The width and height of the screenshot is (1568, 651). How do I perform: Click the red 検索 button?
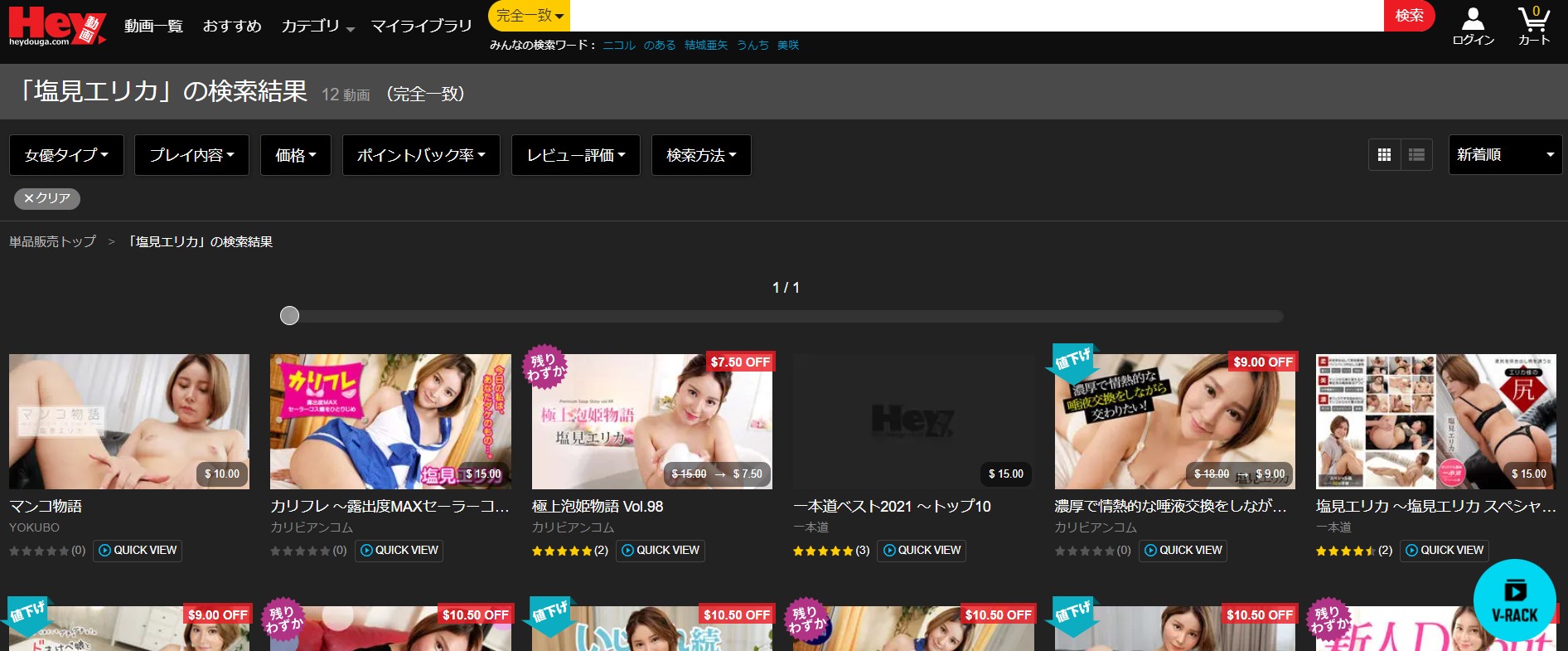click(x=1409, y=16)
